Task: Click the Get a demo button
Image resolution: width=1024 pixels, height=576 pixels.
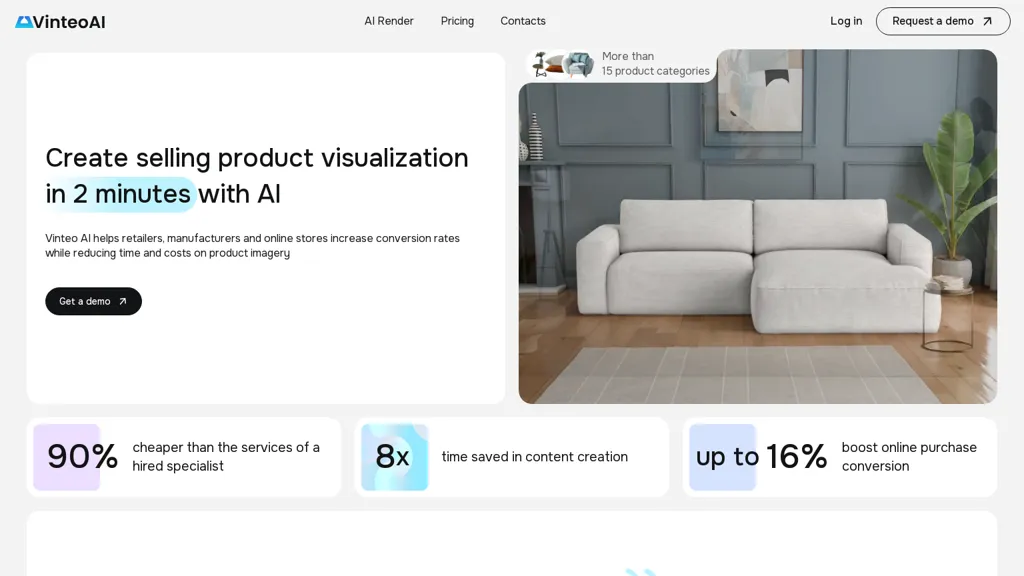Action: 93,301
